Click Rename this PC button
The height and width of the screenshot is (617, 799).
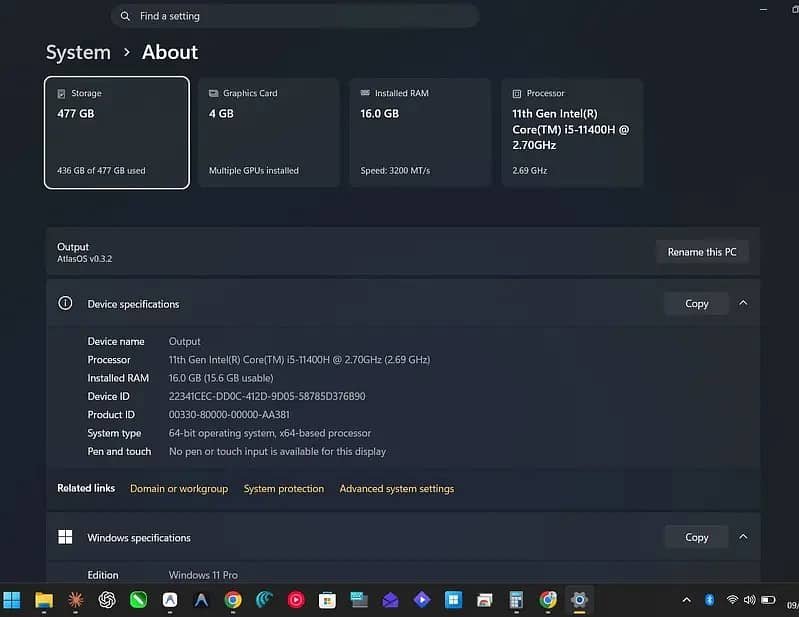[702, 252]
